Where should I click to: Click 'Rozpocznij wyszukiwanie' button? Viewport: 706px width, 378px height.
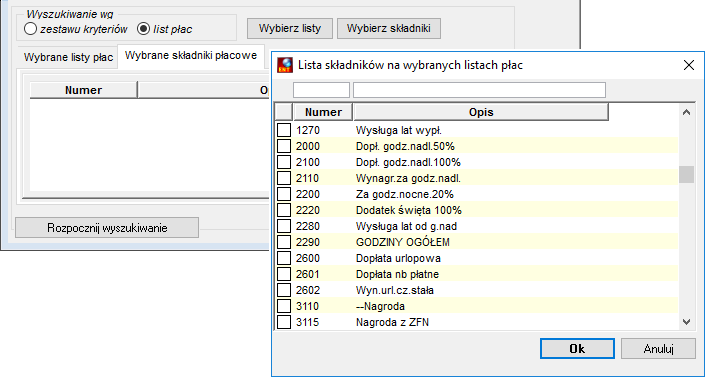click(x=107, y=228)
